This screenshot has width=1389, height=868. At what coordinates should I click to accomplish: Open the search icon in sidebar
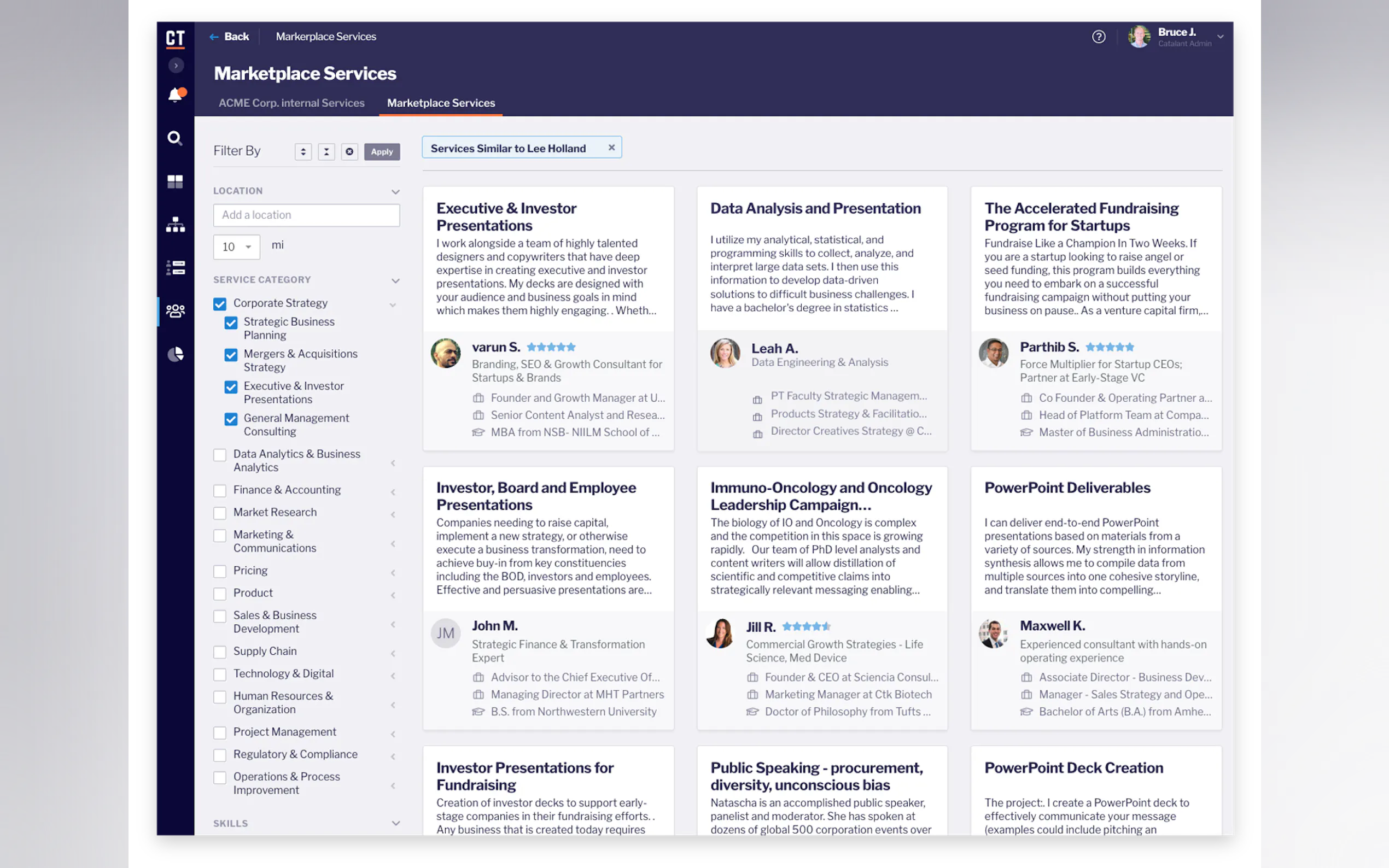pyautogui.click(x=175, y=138)
